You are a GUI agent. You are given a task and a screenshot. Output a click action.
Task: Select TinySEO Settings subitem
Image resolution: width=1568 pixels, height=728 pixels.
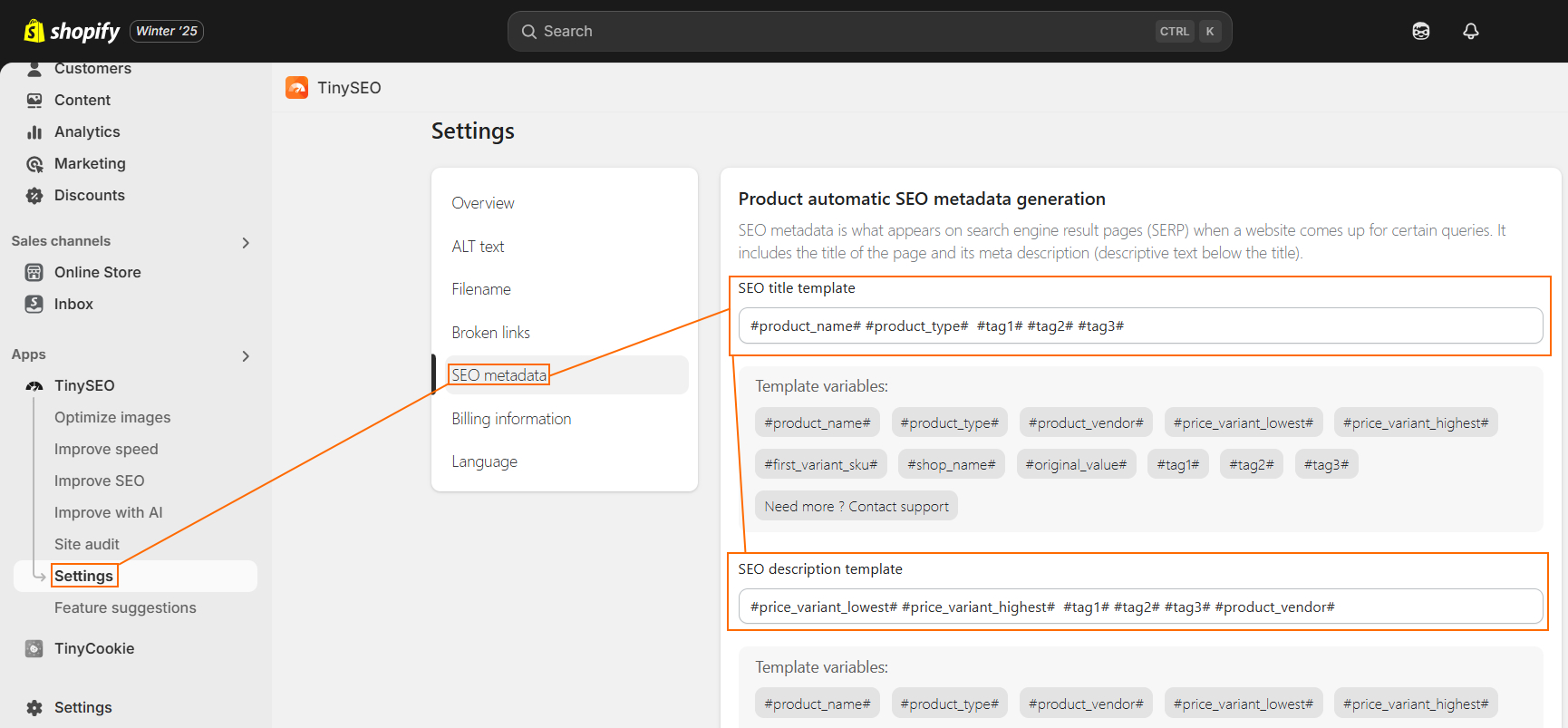point(83,576)
